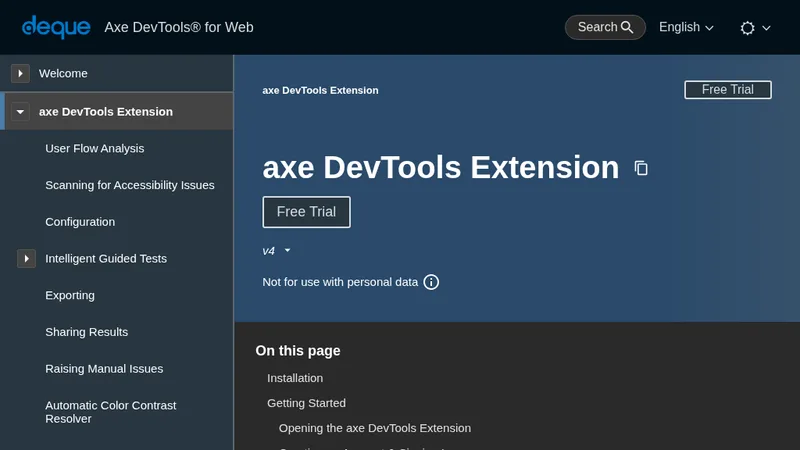
Task: Open Sharing Results page
Action: point(87,332)
